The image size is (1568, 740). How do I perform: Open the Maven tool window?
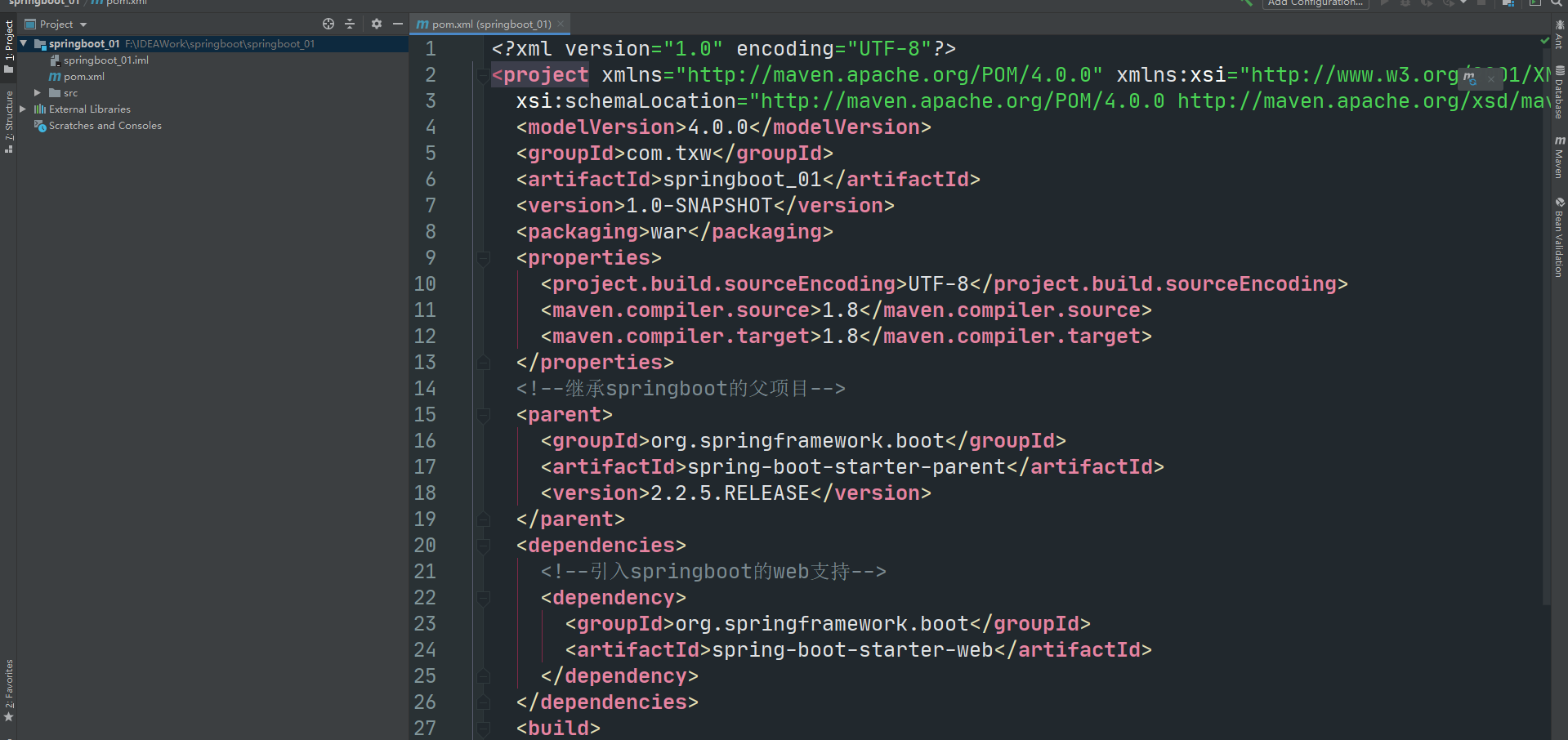[1559, 157]
